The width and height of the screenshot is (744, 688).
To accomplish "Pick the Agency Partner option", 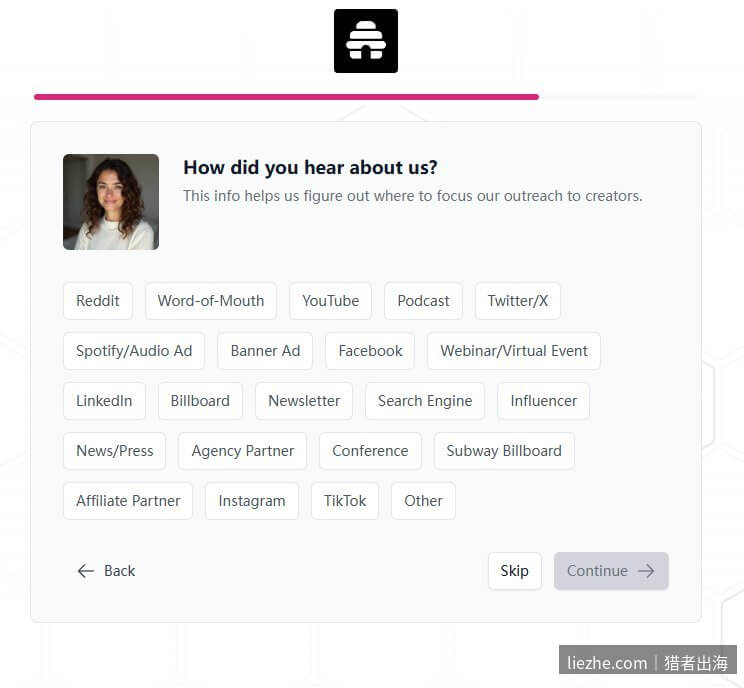I will (242, 451).
